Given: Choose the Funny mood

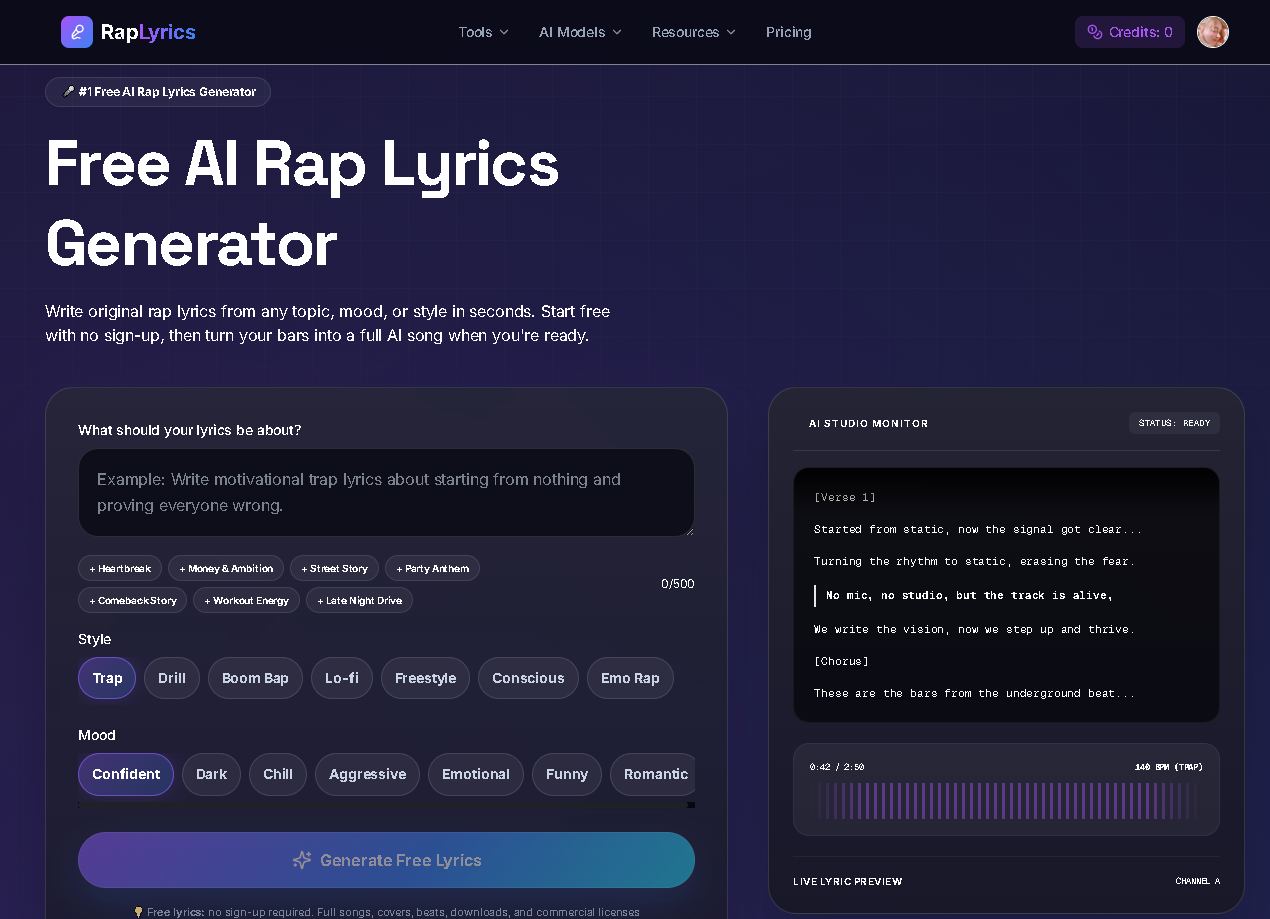Looking at the screenshot, I should [567, 774].
